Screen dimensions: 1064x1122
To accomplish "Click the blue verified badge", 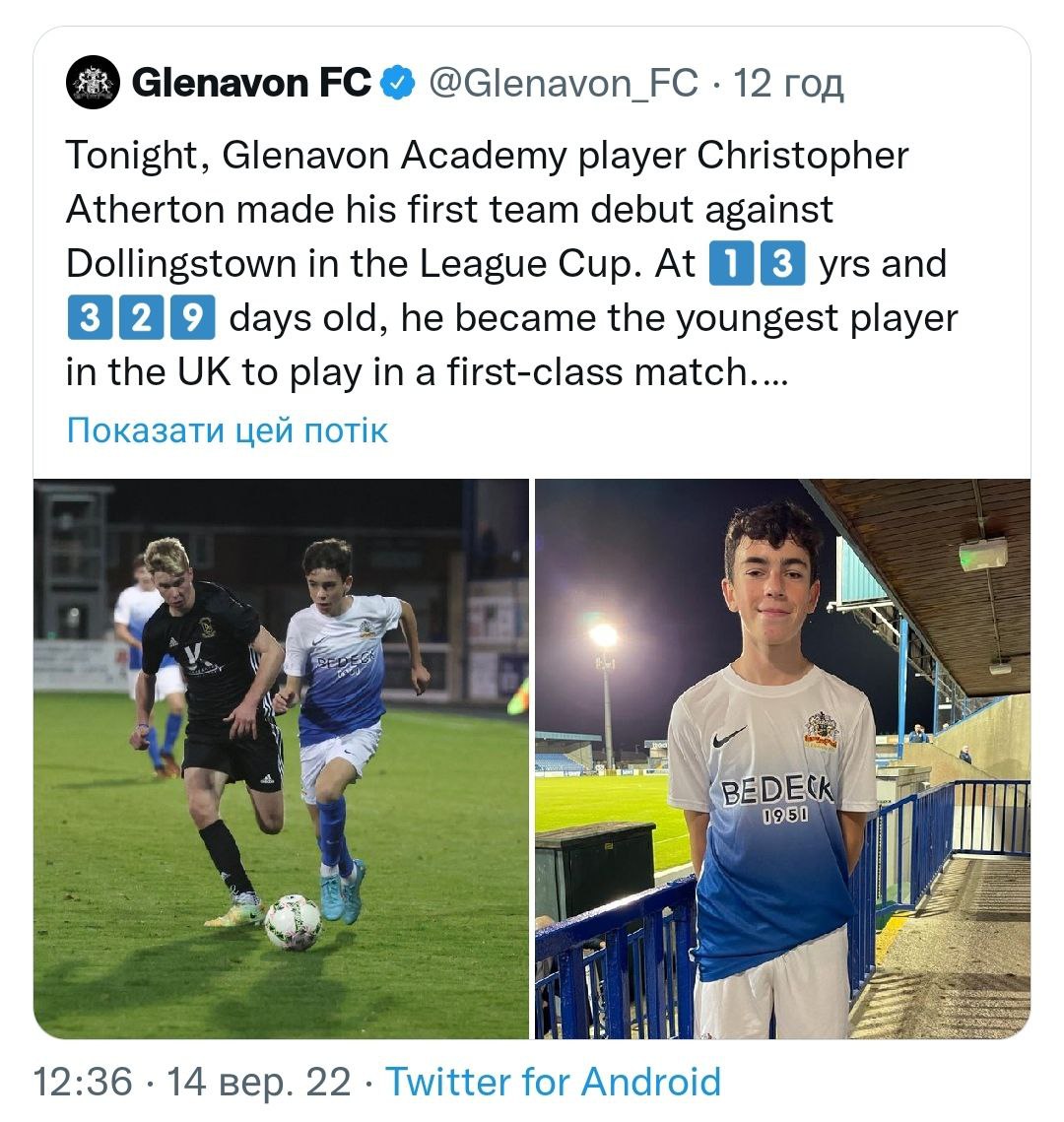I will (397, 83).
